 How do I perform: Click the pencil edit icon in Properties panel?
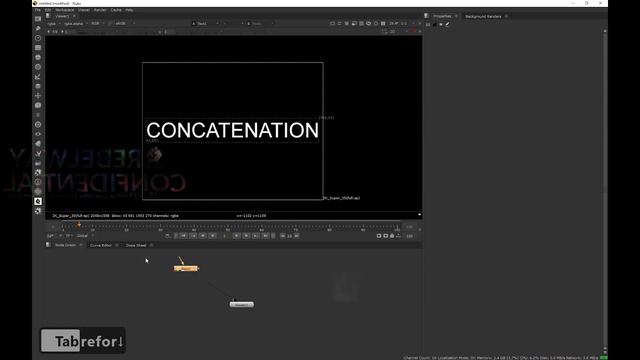(x=447, y=24)
